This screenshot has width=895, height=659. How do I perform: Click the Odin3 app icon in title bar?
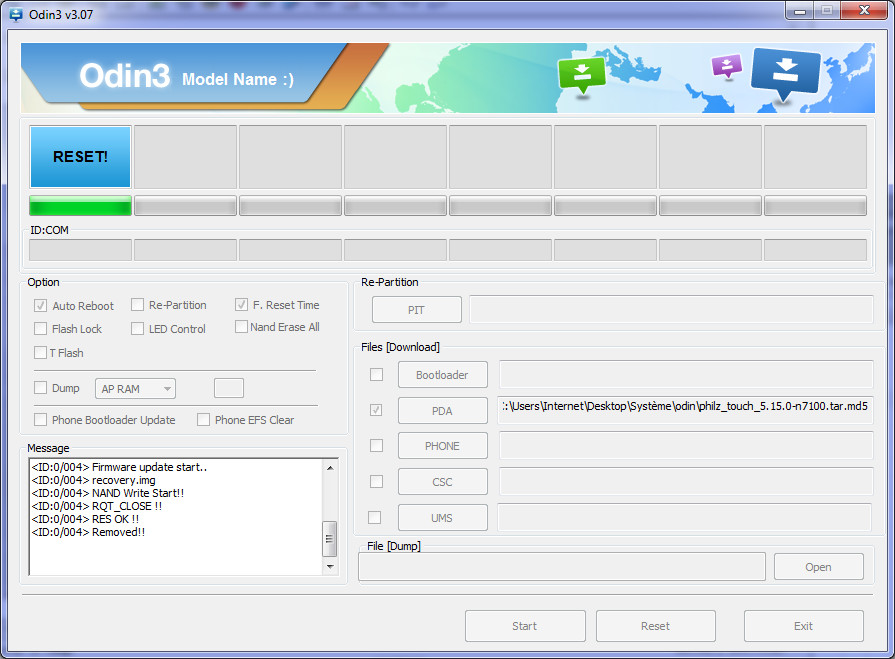click(16, 14)
